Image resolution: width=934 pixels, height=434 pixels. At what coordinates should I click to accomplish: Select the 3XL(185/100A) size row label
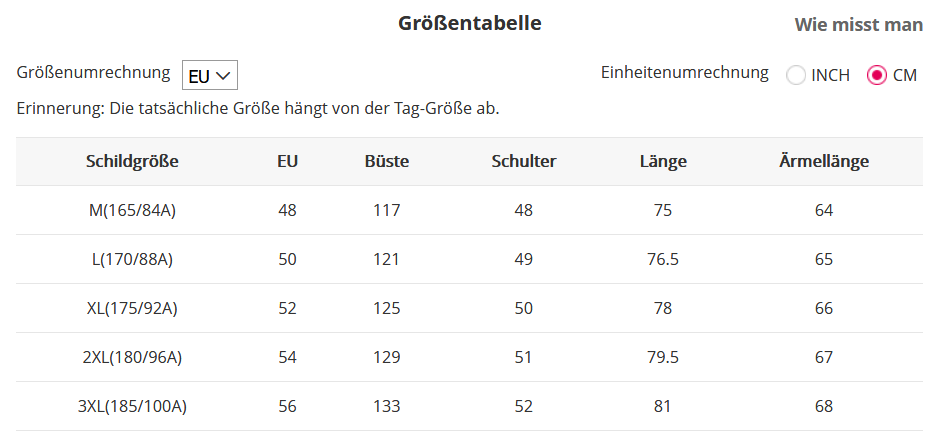coord(132,406)
